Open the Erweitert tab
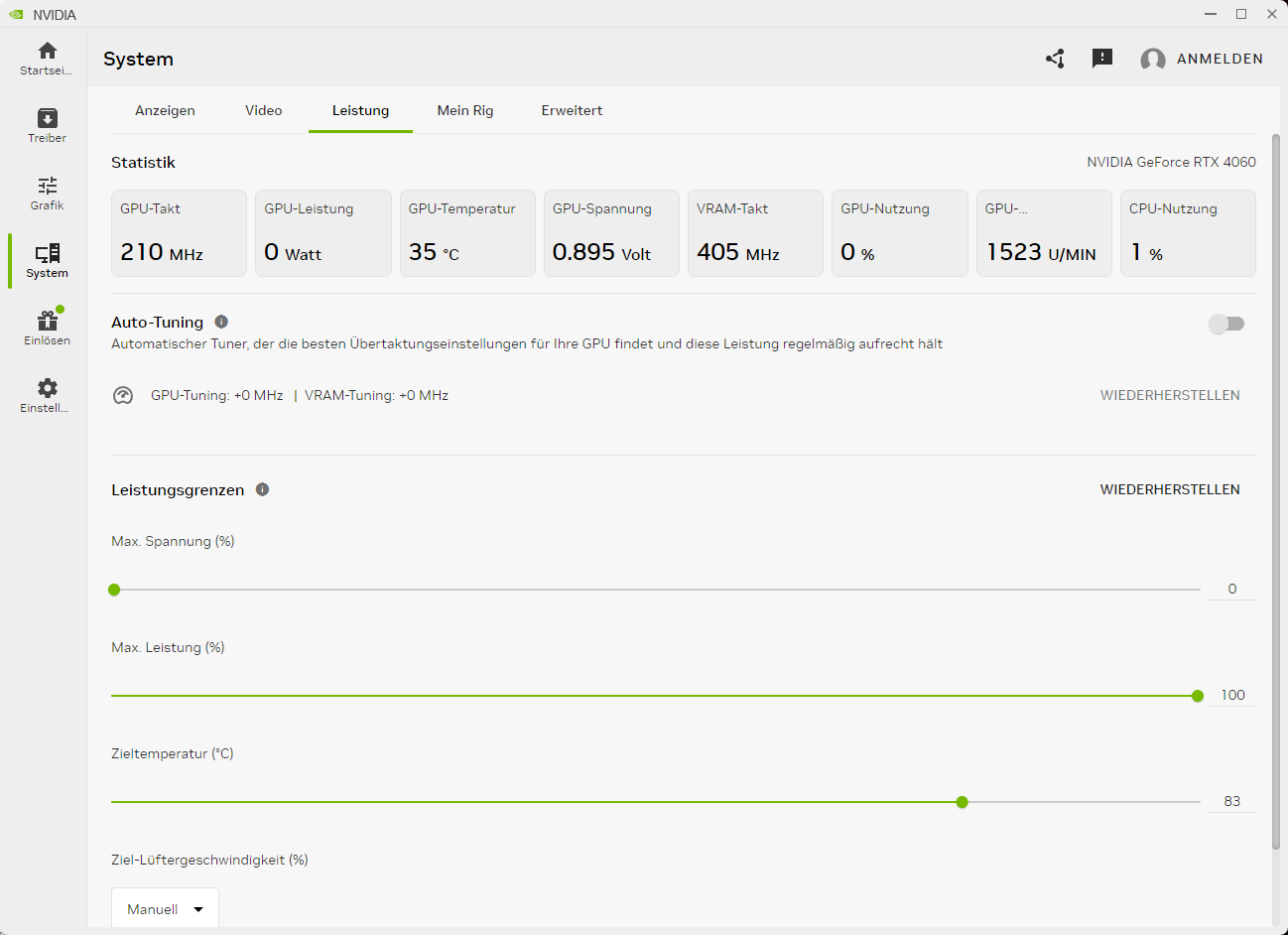Screen dimensions: 1288x935 (572, 110)
